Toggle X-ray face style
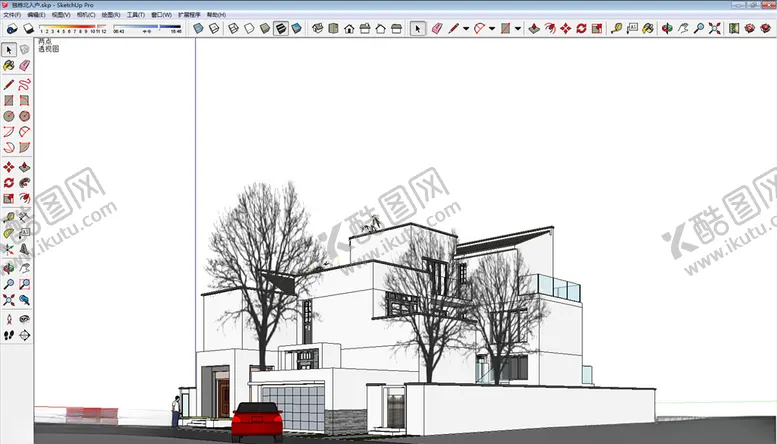The width and height of the screenshot is (777, 444). [x=199, y=29]
